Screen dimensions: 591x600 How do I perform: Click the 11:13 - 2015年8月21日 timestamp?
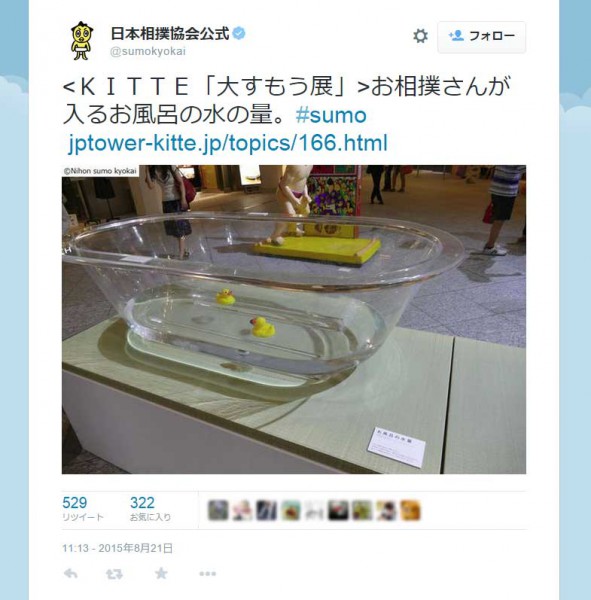tap(118, 548)
